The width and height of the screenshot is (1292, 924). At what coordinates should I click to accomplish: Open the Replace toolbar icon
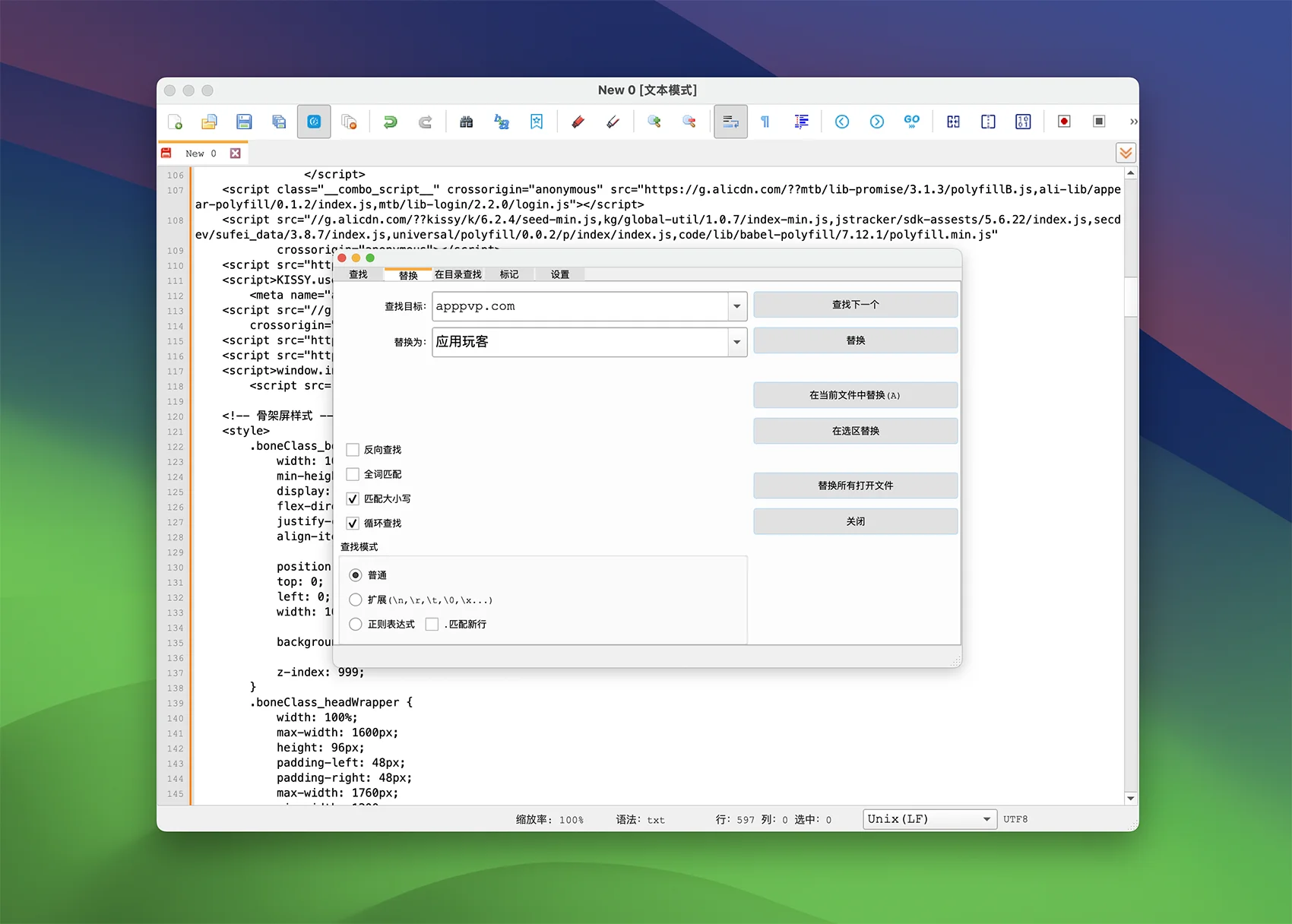click(x=502, y=122)
